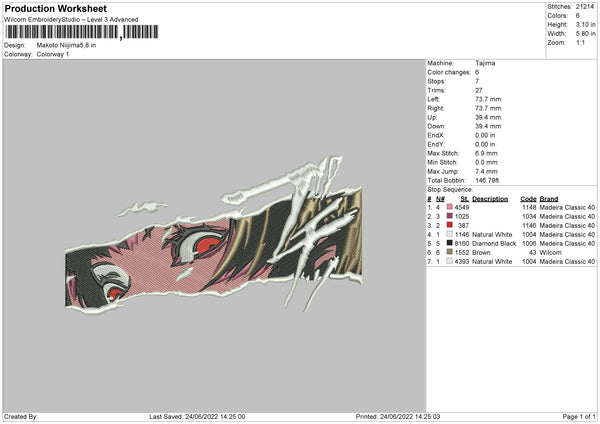This screenshot has height=424, width=600.
Task: Click the white swatch beside 1146 Natural White
Action: (x=450, y=234)
